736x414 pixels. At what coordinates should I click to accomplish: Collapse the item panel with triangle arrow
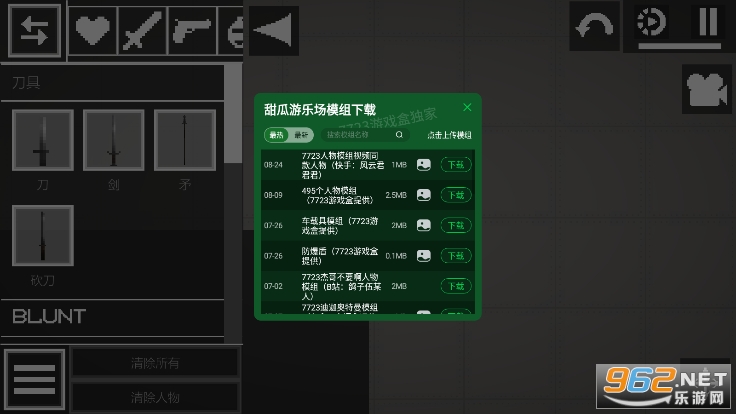274,31
